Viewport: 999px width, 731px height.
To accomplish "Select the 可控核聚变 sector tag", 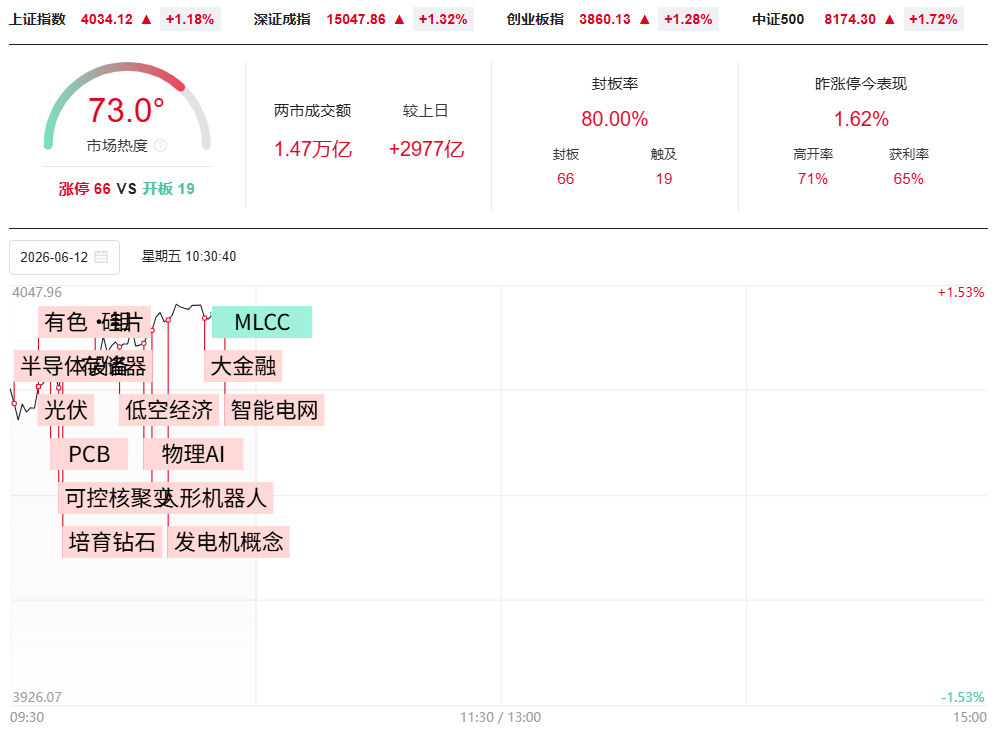I will click(111, 498).
